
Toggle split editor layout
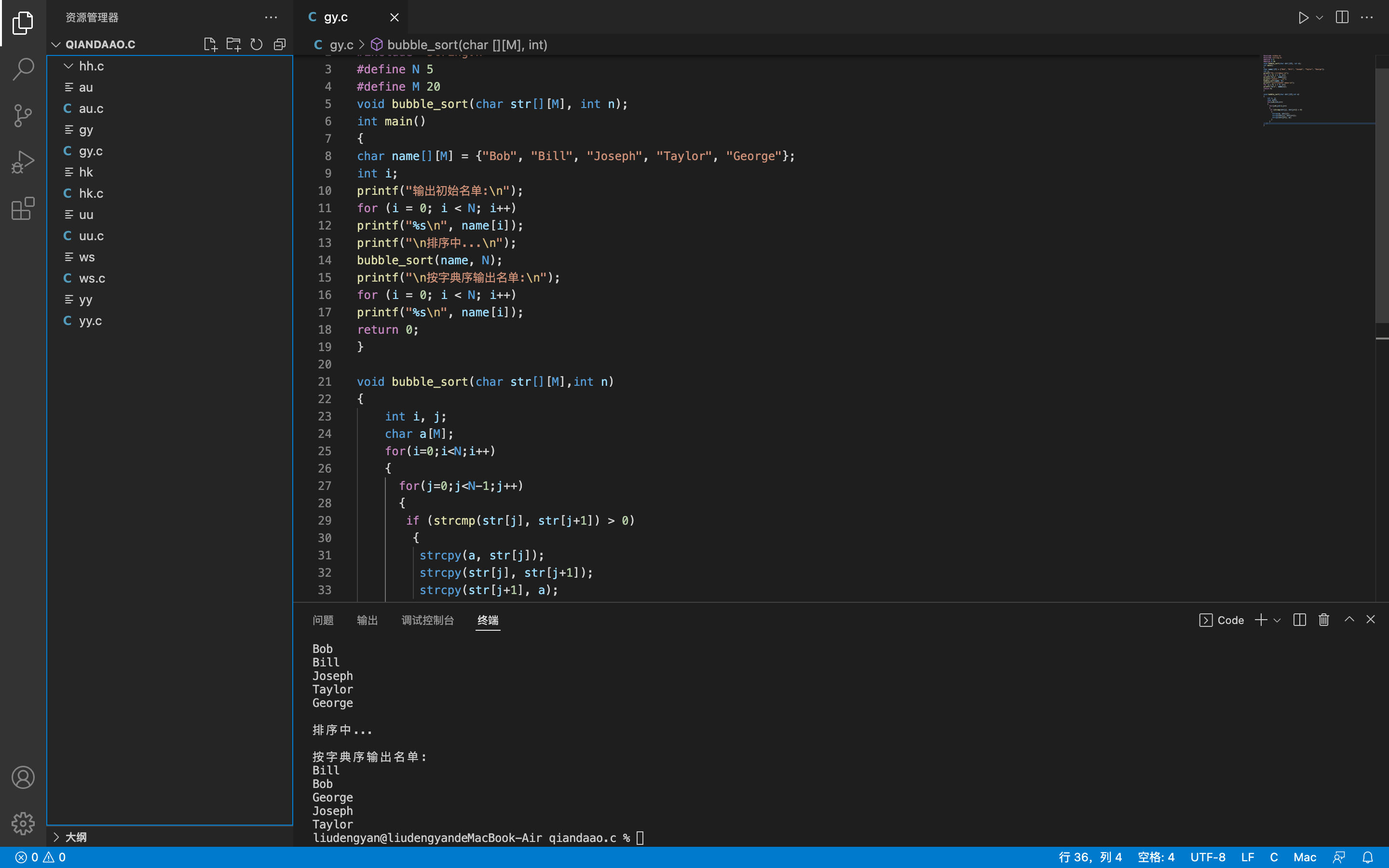coord(1342,17)
